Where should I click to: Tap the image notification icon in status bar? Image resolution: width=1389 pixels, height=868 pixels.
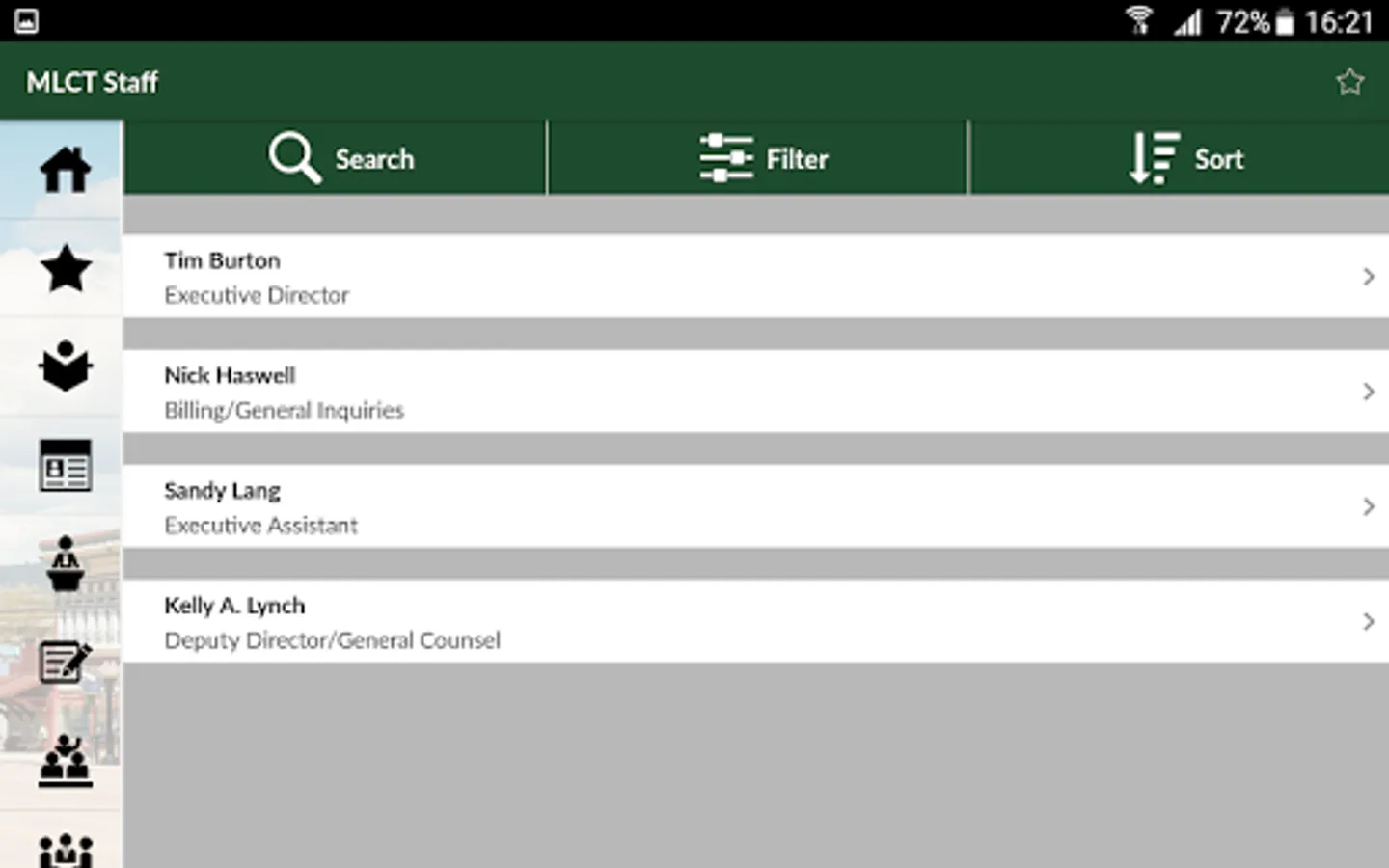pos(26,20)
